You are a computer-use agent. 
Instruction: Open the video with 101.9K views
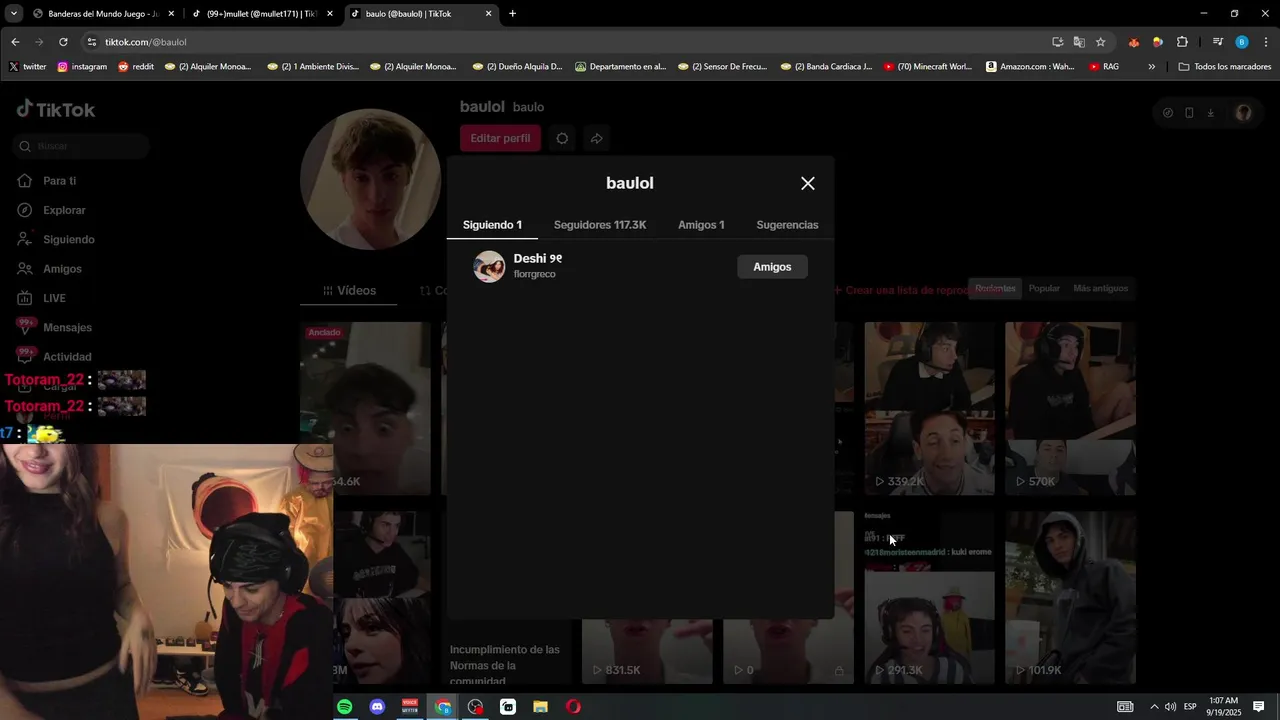(1070, 597)
